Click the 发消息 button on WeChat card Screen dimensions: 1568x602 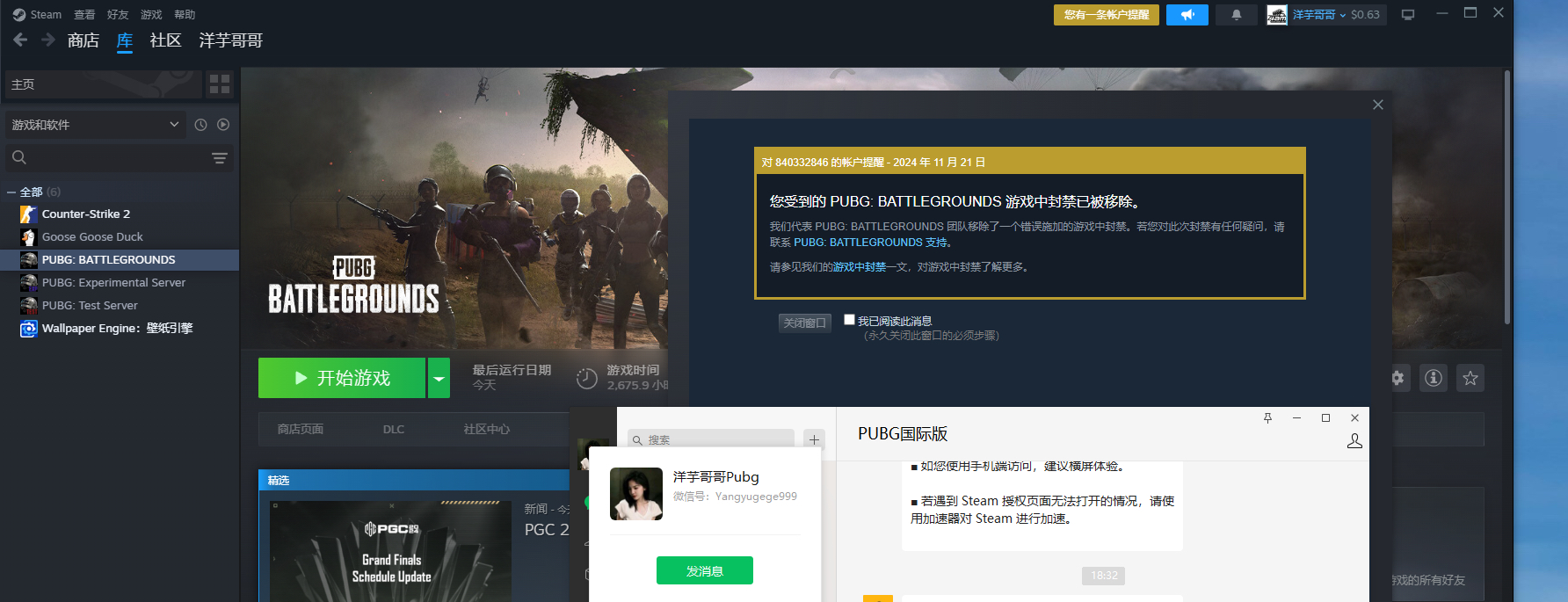tap(705, 570)
